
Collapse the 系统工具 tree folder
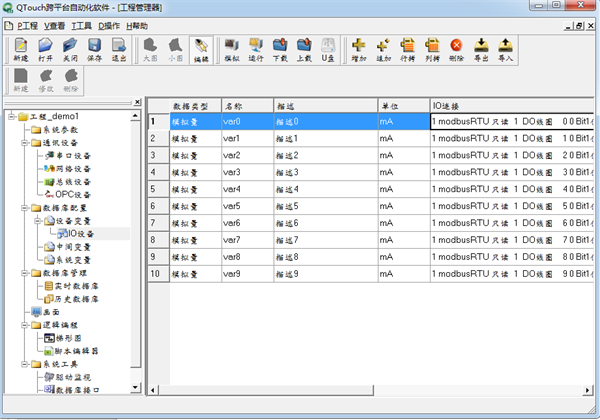point(22,364)
